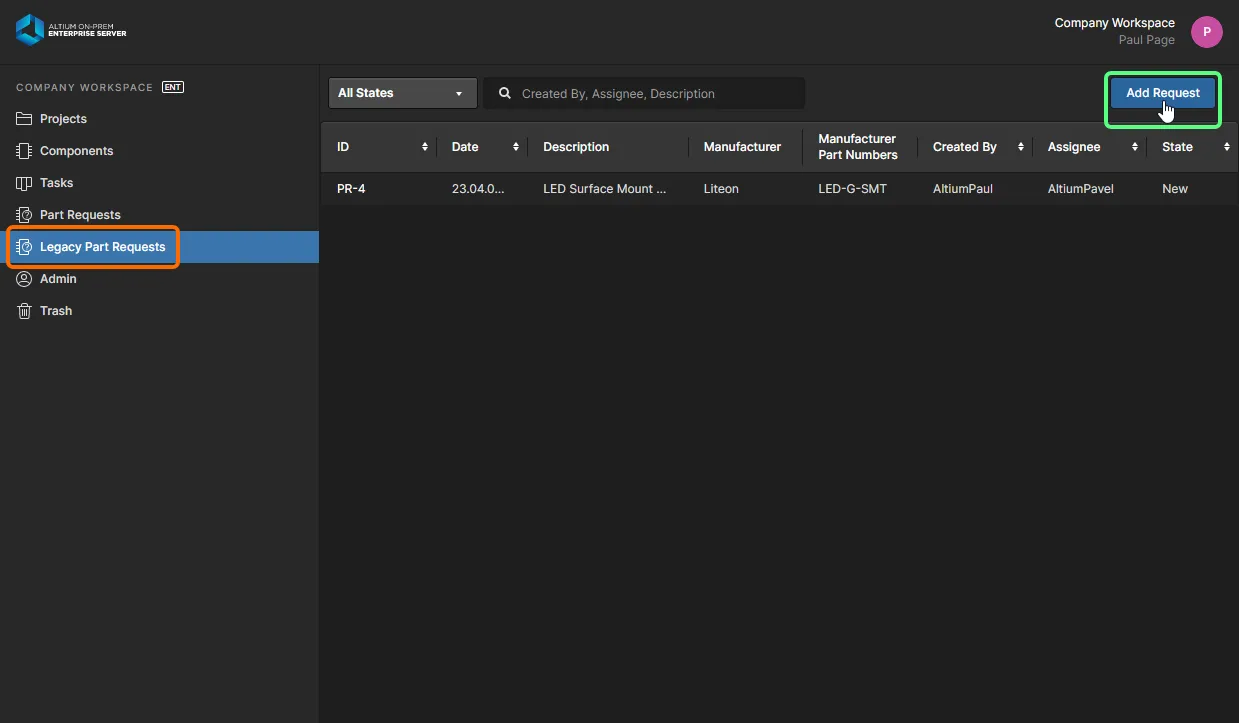Click the LED-G-SMT part number cell
This screenshot has width=1239, height=723.
[852, 189]
